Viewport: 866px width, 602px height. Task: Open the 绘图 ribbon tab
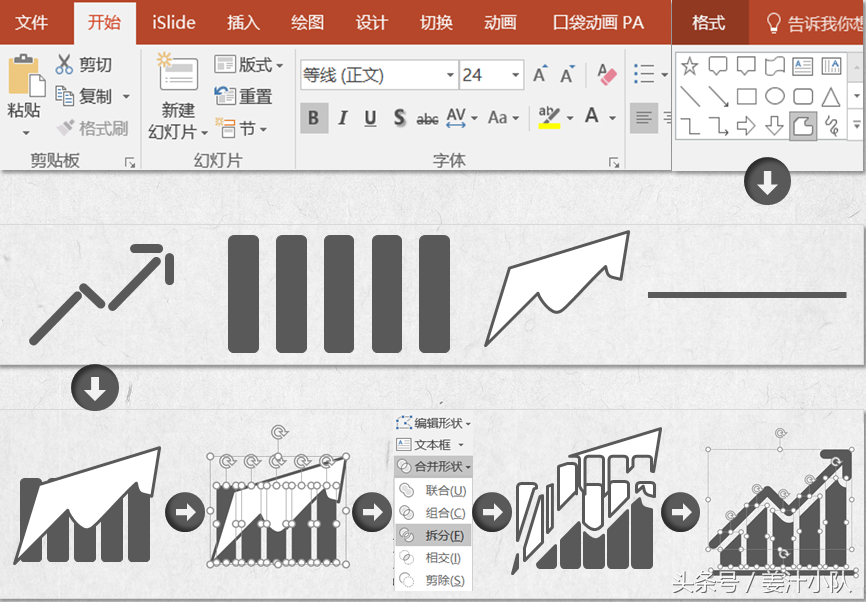[307, 23]
